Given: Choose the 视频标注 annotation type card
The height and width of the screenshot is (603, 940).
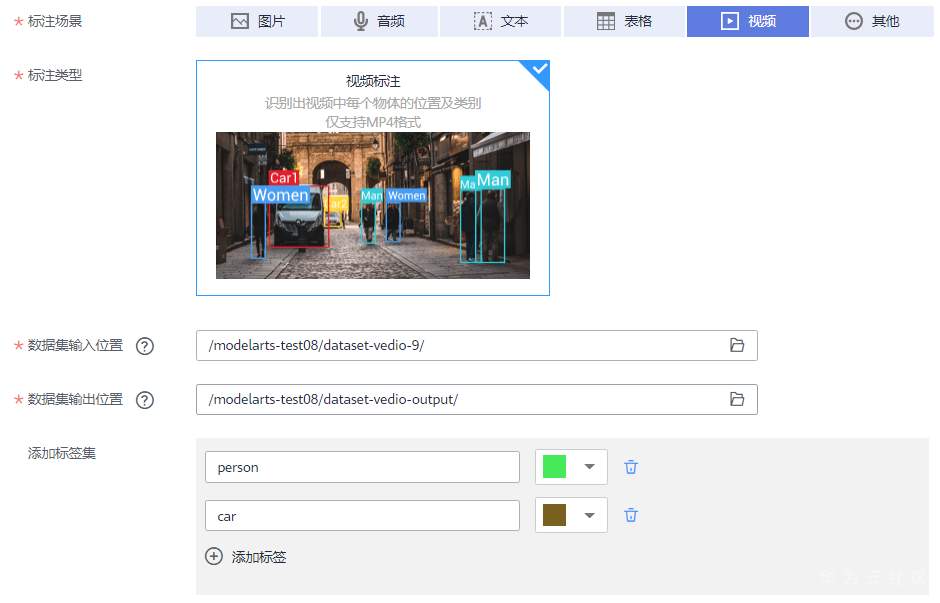Looking at the screenshot, I should click(372, 178).
